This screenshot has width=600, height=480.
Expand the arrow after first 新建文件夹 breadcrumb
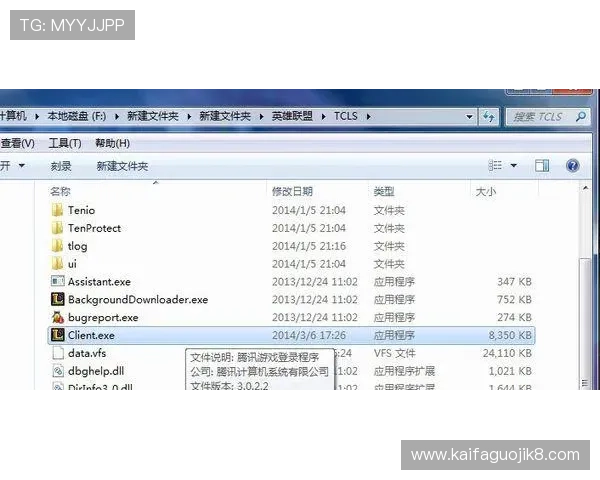click(189, 116)
